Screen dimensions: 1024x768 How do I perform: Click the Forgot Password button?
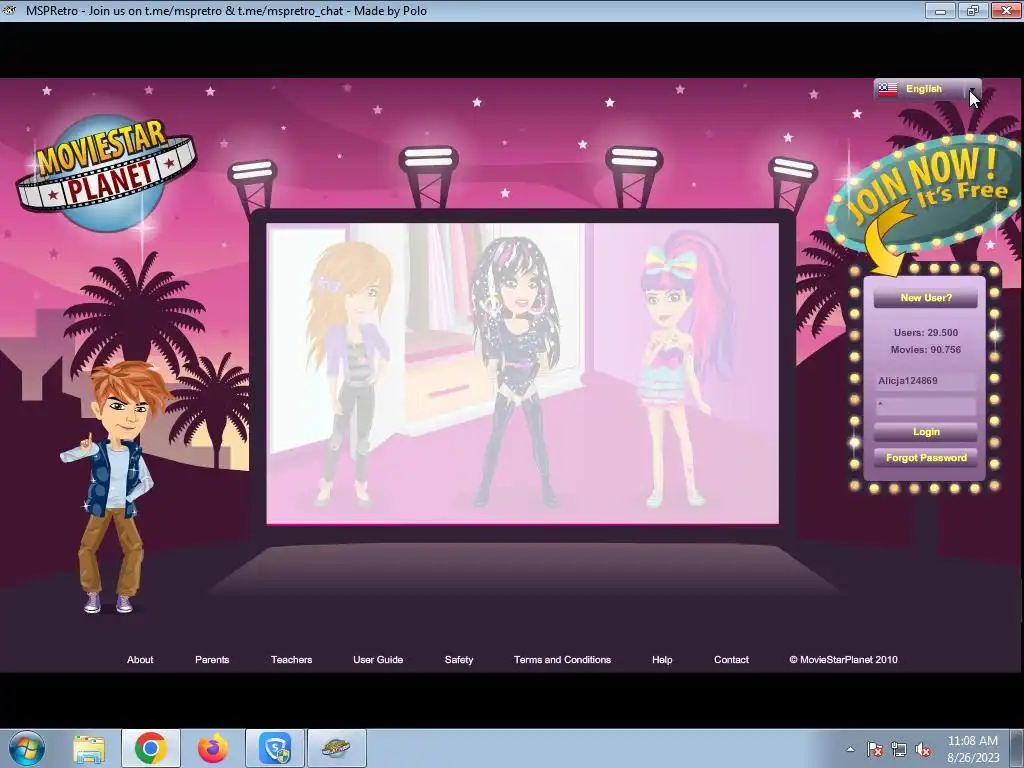(925, 458)
